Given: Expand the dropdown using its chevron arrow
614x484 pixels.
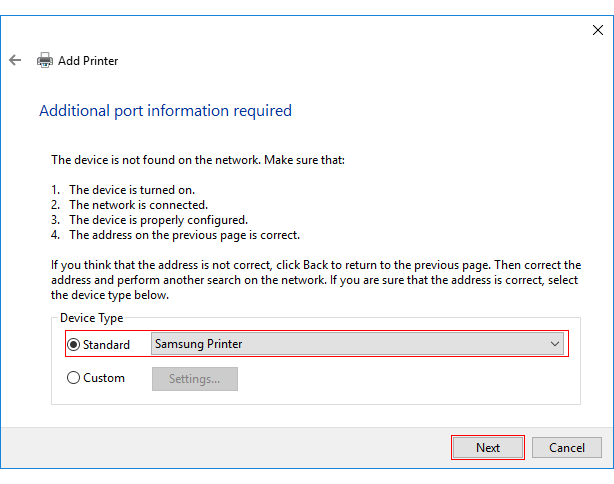Looking at the screenshot, I should click(x=556, y=344).
